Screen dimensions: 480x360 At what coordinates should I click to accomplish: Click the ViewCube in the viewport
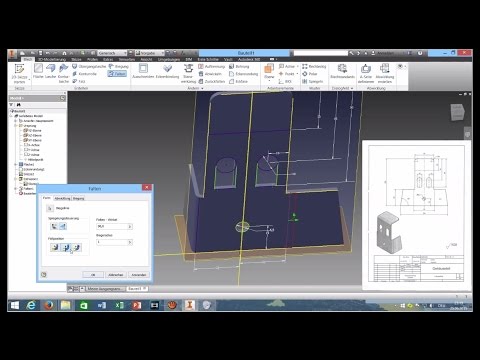[x=457, y=112]
